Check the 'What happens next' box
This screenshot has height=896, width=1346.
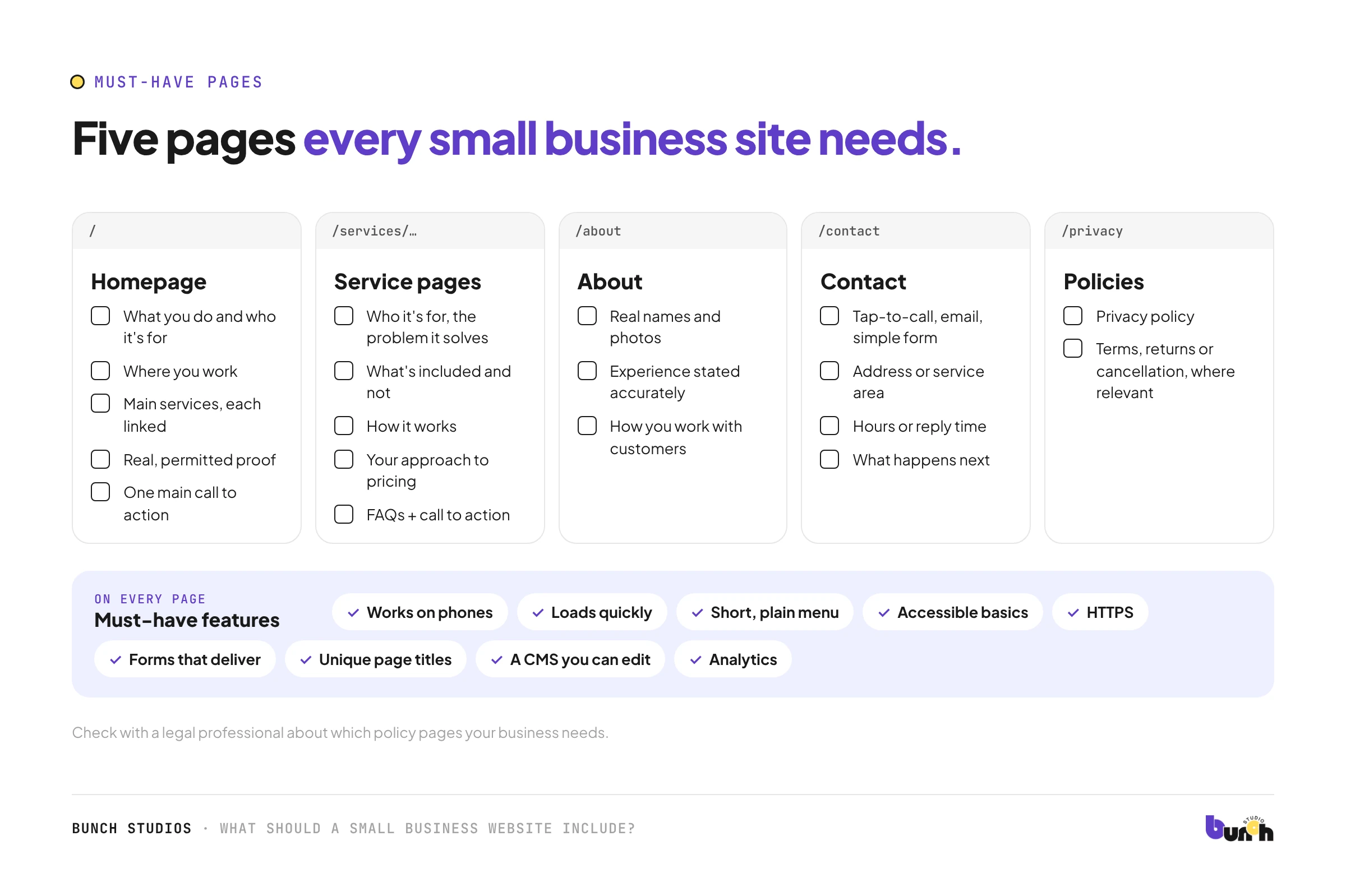pos(829,459)
